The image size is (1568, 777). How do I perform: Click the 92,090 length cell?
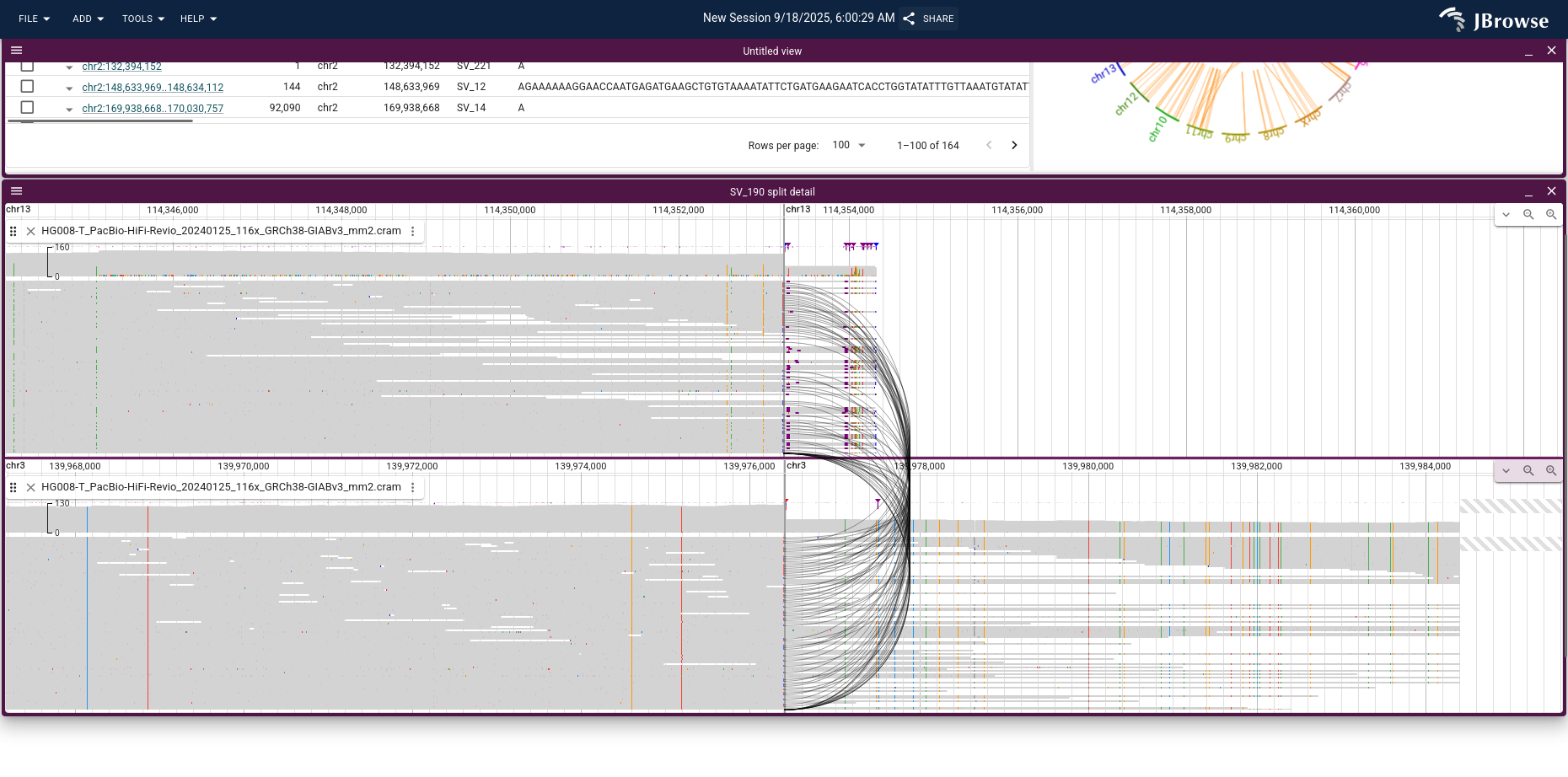(285, 108)
